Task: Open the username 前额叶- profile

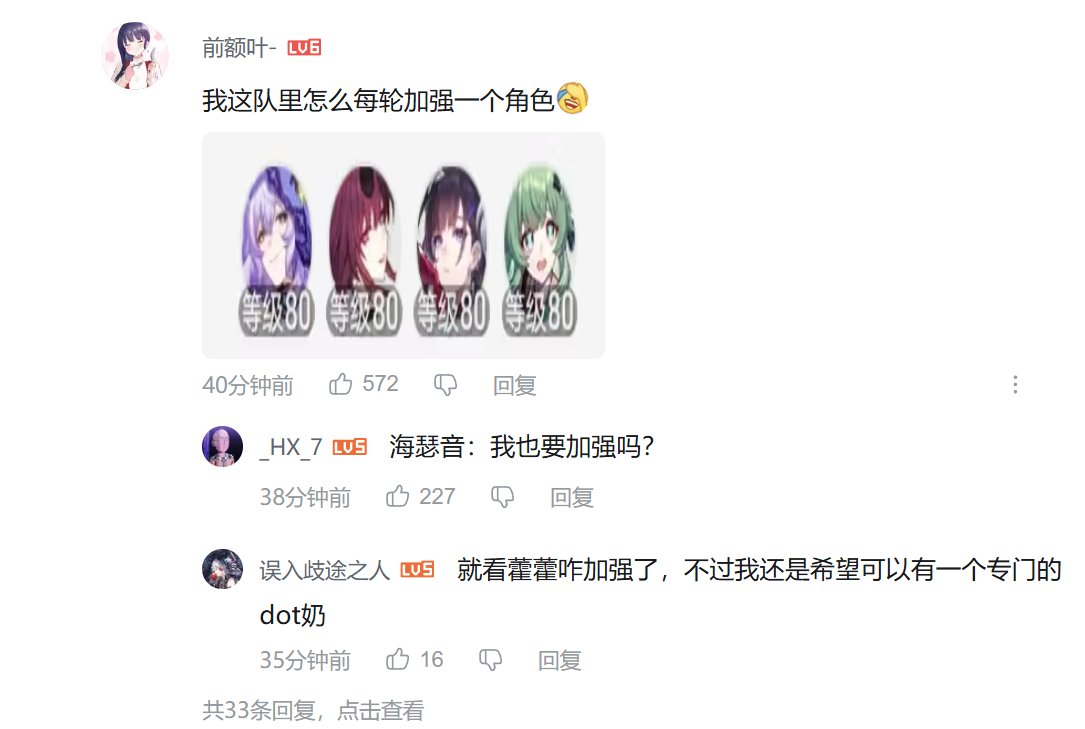Action: (239, 47)
